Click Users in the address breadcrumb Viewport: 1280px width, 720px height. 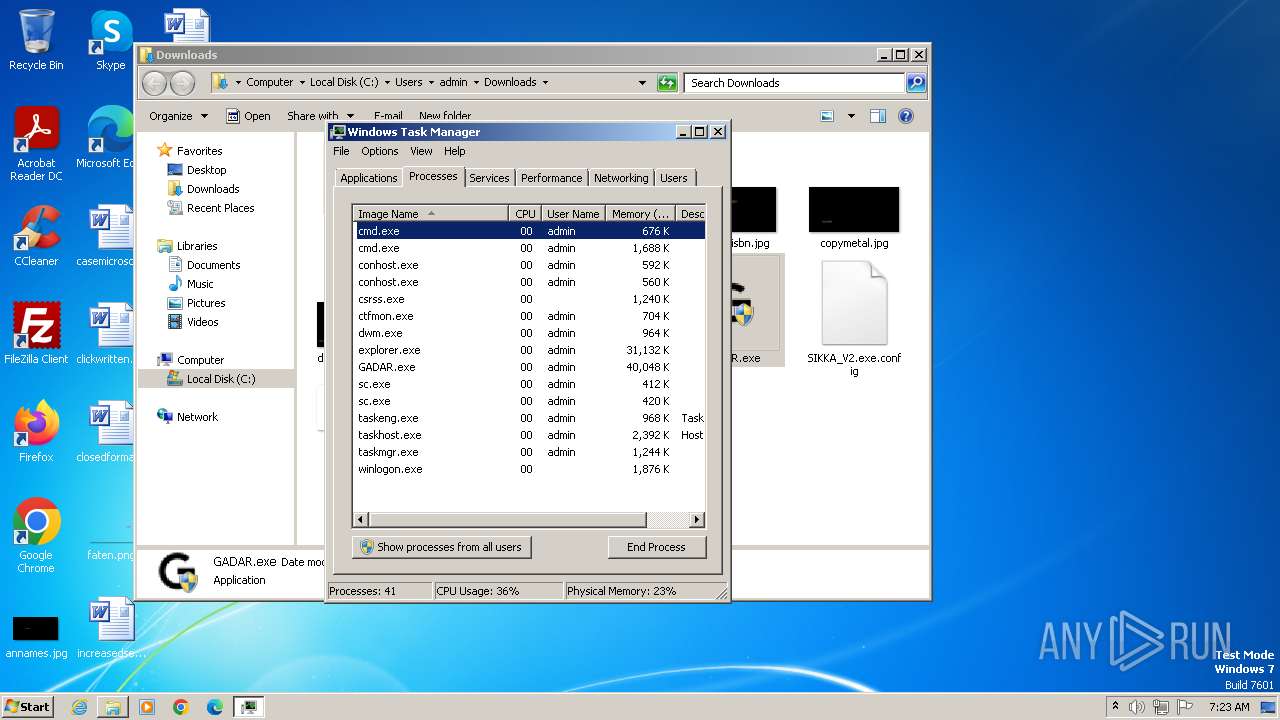pos(408,83)
